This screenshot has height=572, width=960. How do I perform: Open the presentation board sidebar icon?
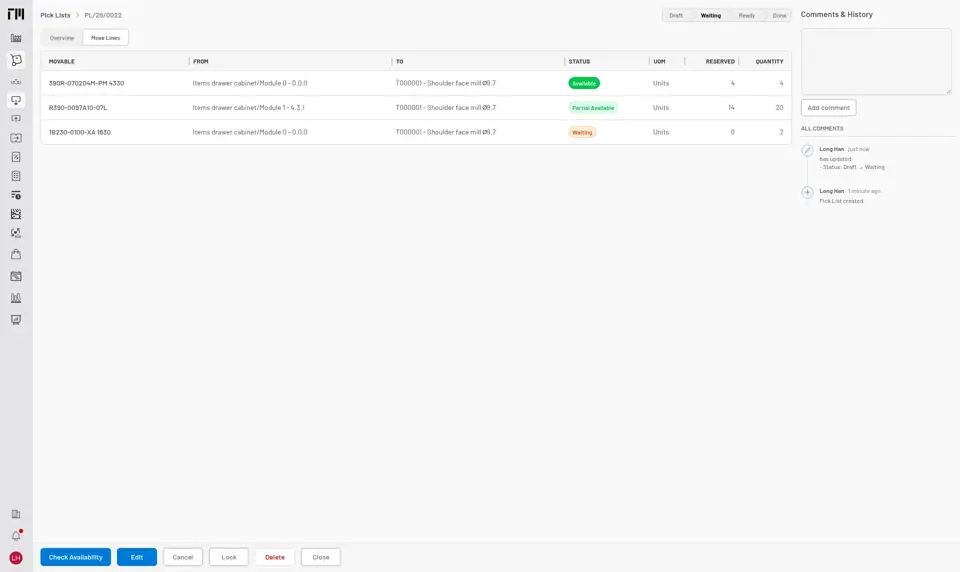(x=16, y=320)
